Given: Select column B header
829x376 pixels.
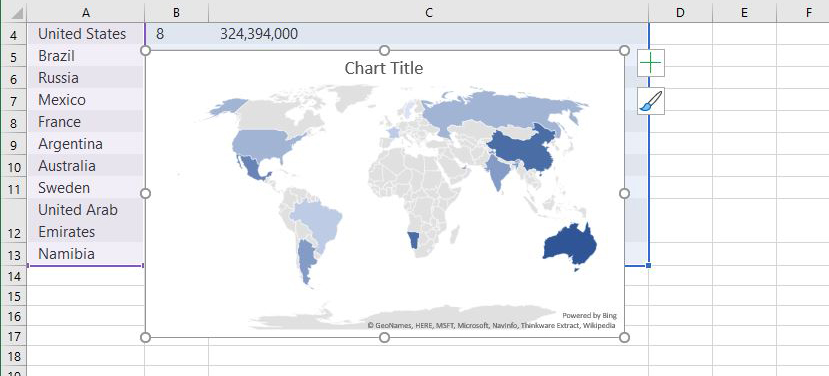Looking at the screenshot, I should click(176, 13).
